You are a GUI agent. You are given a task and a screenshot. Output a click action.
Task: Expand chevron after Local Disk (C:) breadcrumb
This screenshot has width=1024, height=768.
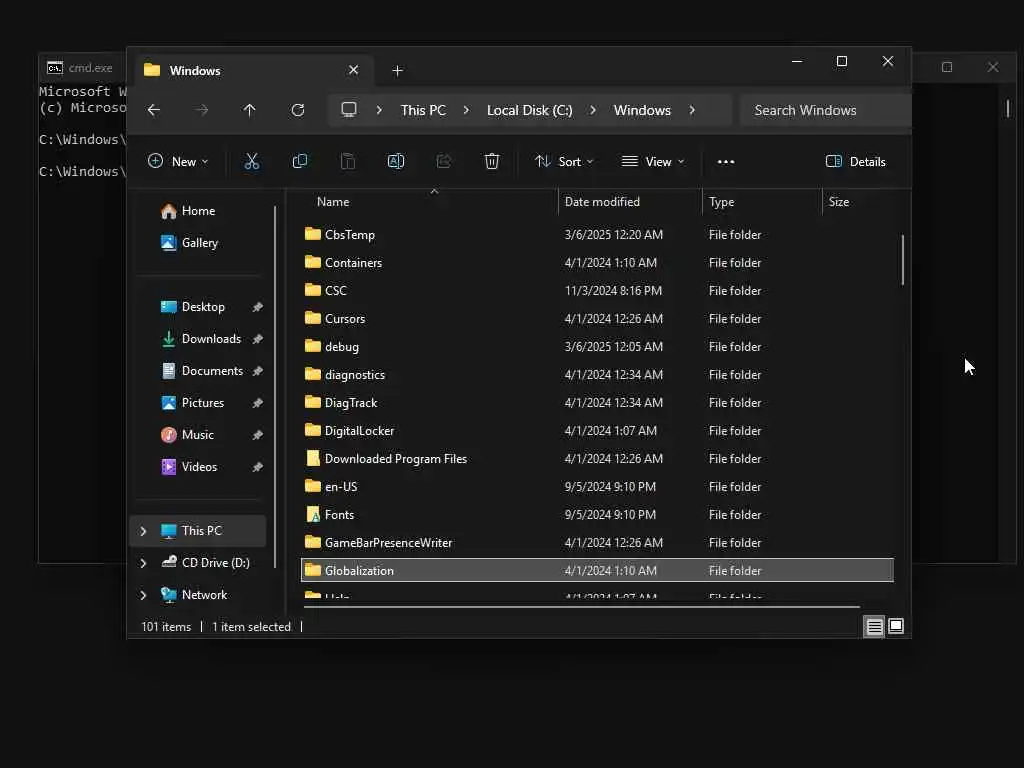(x=592, y=110)
